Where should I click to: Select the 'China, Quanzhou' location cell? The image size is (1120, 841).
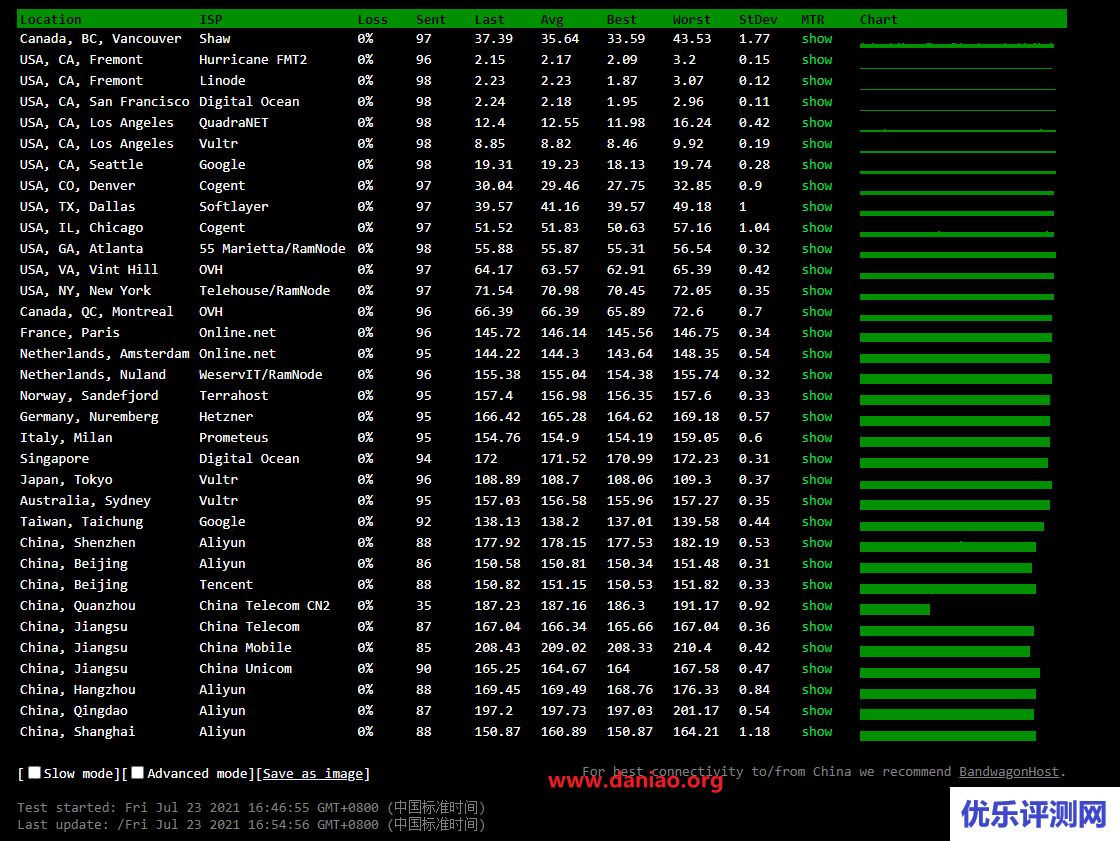point(77,605)
